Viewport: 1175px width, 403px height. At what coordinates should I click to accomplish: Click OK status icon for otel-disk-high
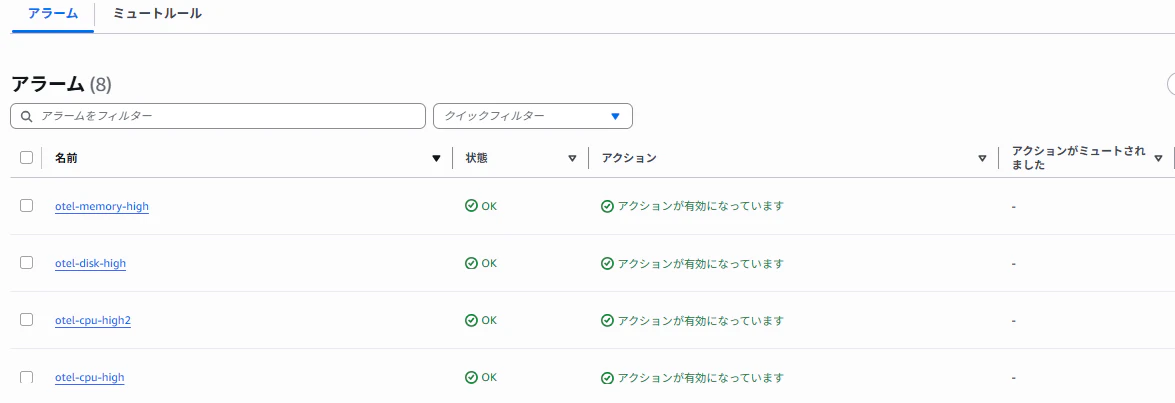coord(471,263)
